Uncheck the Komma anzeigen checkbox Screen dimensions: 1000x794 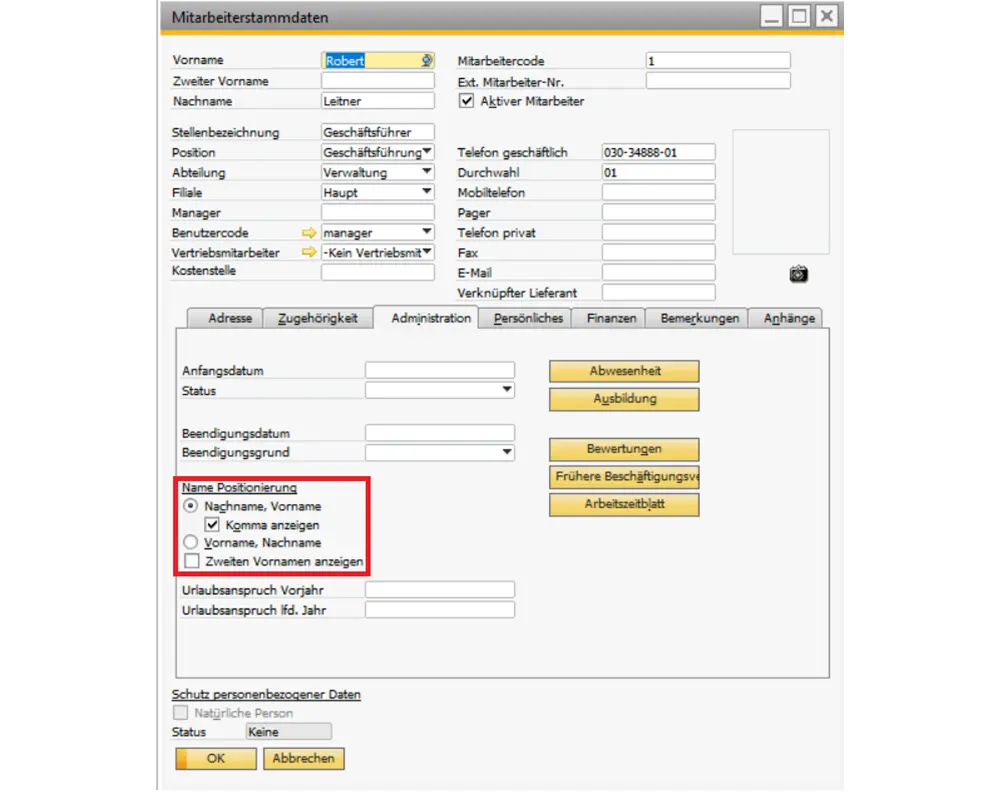tap(212, 525)
